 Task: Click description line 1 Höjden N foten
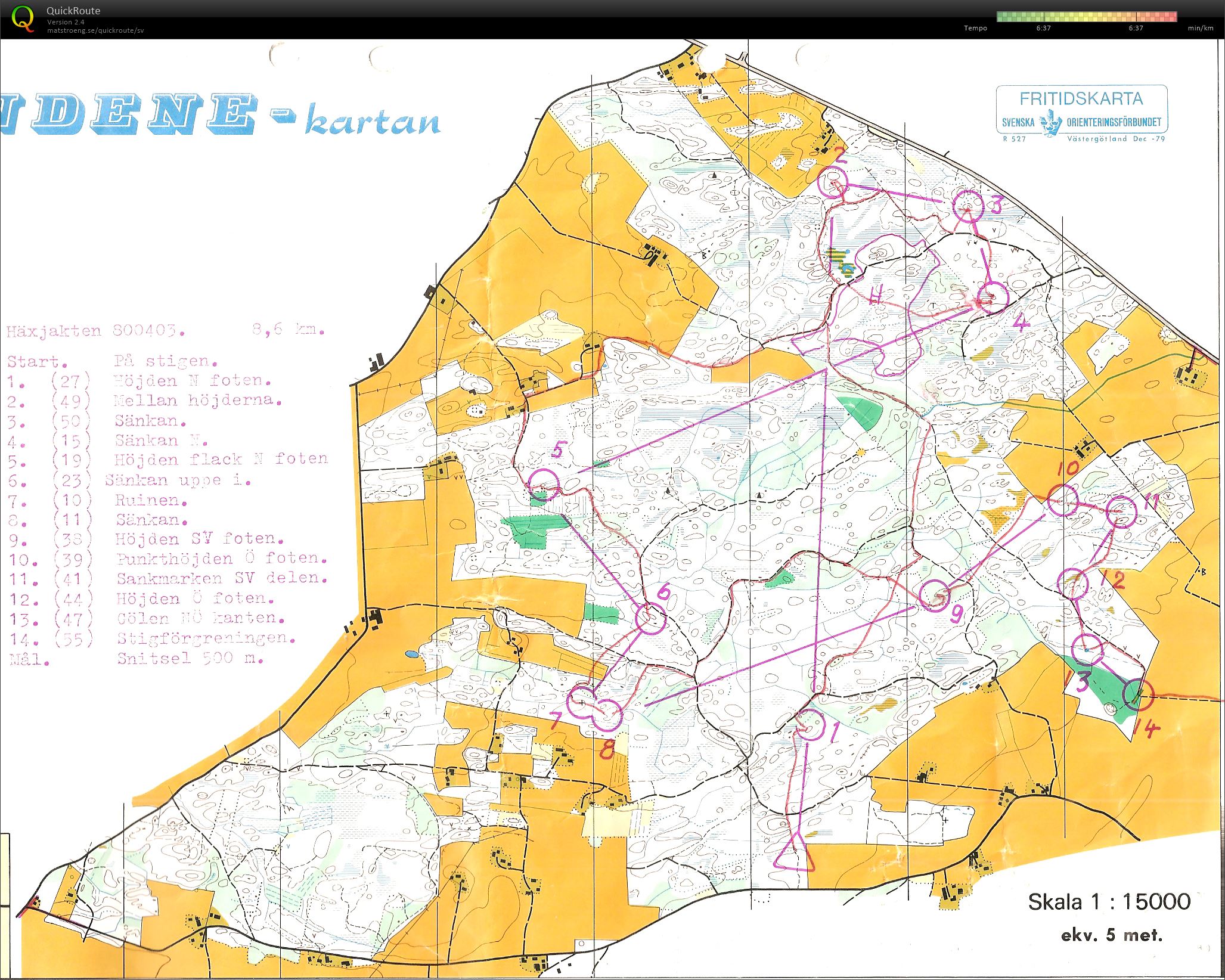(x=139, y=380)
